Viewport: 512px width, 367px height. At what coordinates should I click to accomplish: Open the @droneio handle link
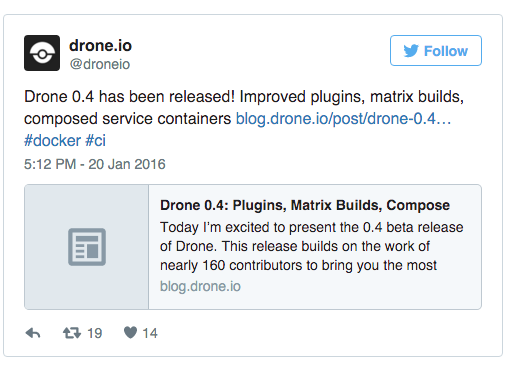point(100,64)
